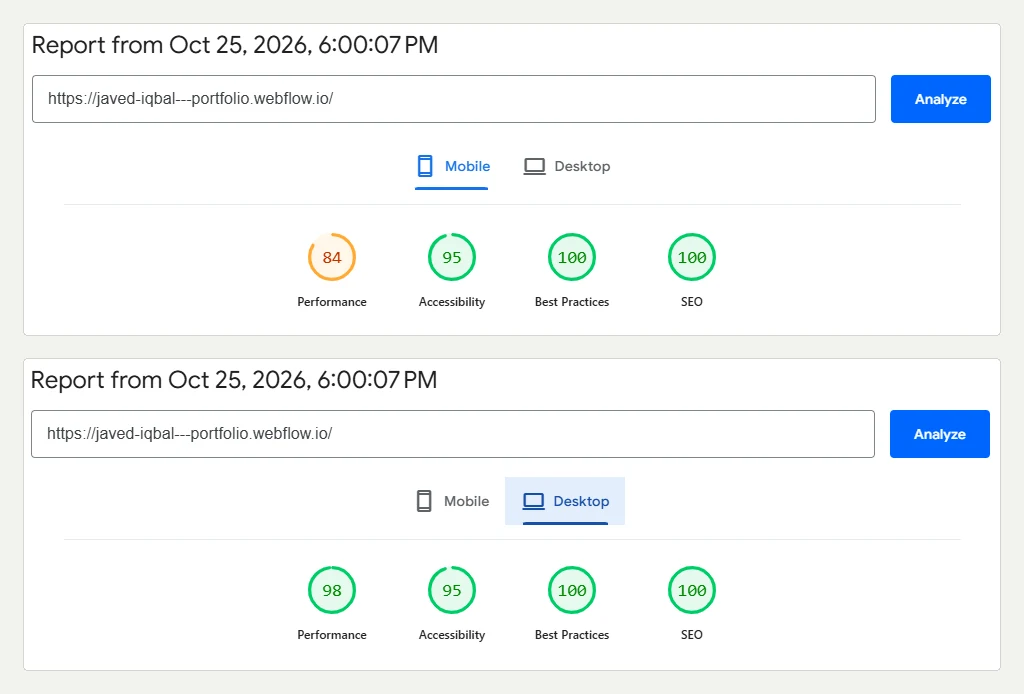Click the phone icon in the top report's Mobile tab

pos(425,166)
